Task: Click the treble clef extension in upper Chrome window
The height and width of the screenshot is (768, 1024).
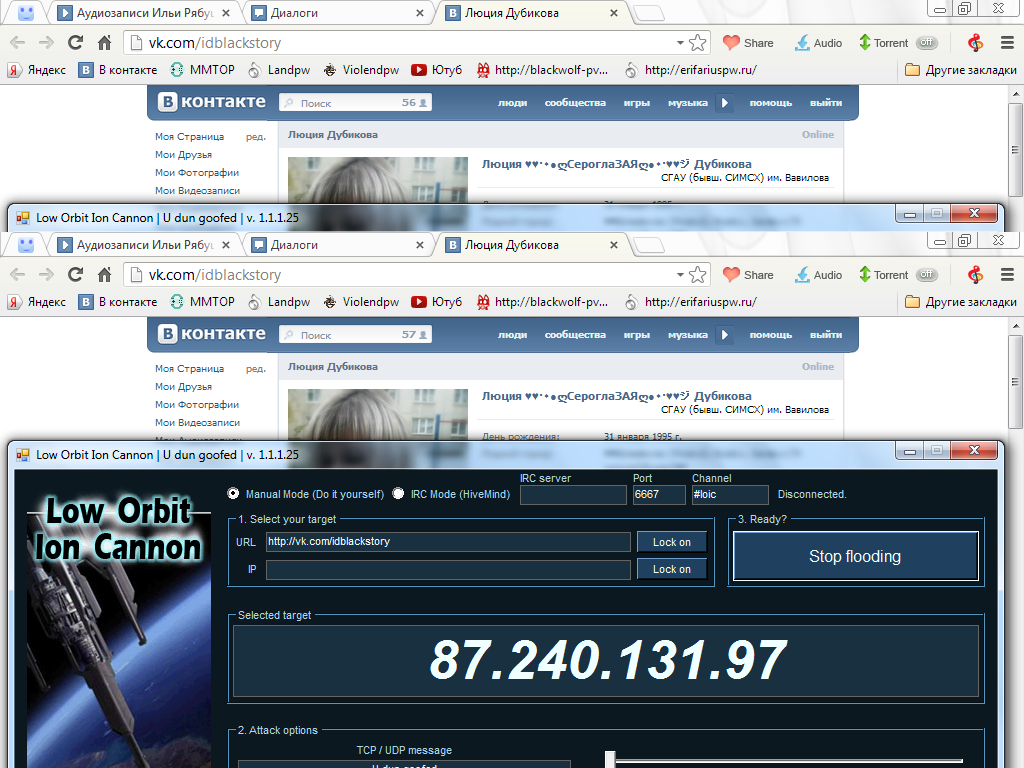Action: tap(975, 43)
